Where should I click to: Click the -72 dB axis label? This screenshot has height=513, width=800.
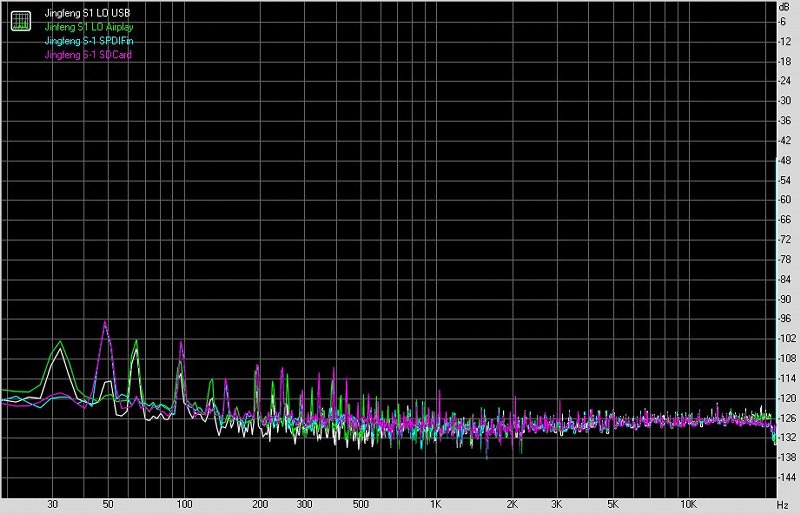(784, 239)
